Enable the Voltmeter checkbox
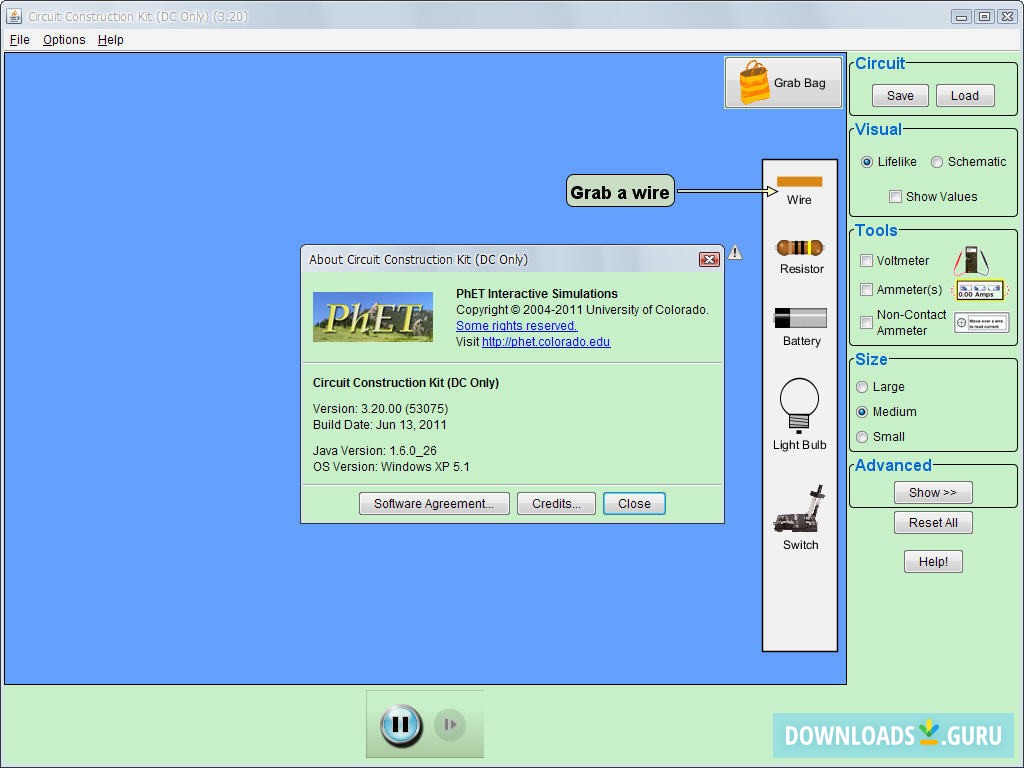 tap(866, 261)
